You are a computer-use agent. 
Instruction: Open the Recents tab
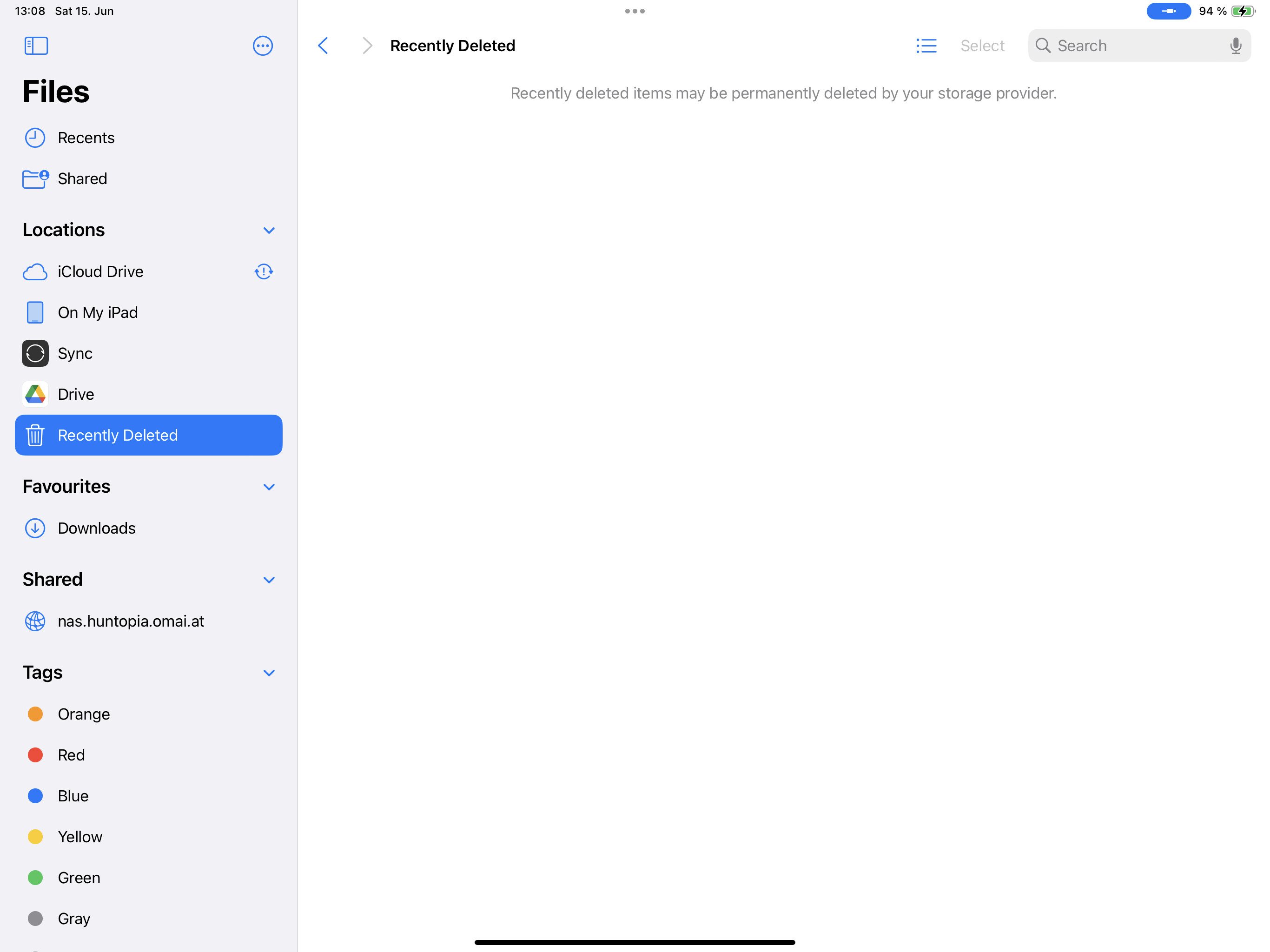pyautogui.click(x=86, y=138)
